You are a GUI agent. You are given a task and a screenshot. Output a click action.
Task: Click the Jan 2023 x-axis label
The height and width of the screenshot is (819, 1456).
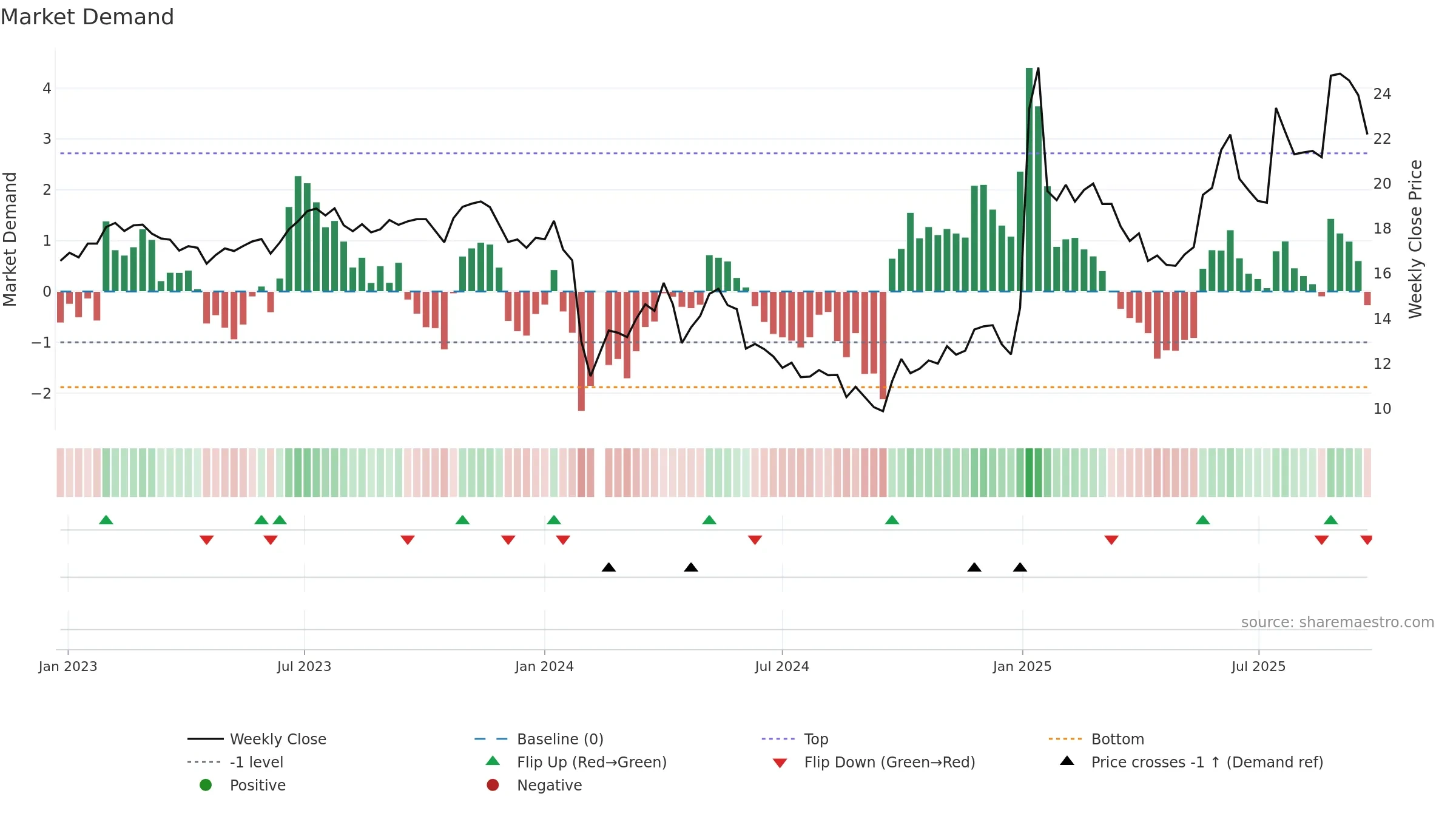coord(68,666)
